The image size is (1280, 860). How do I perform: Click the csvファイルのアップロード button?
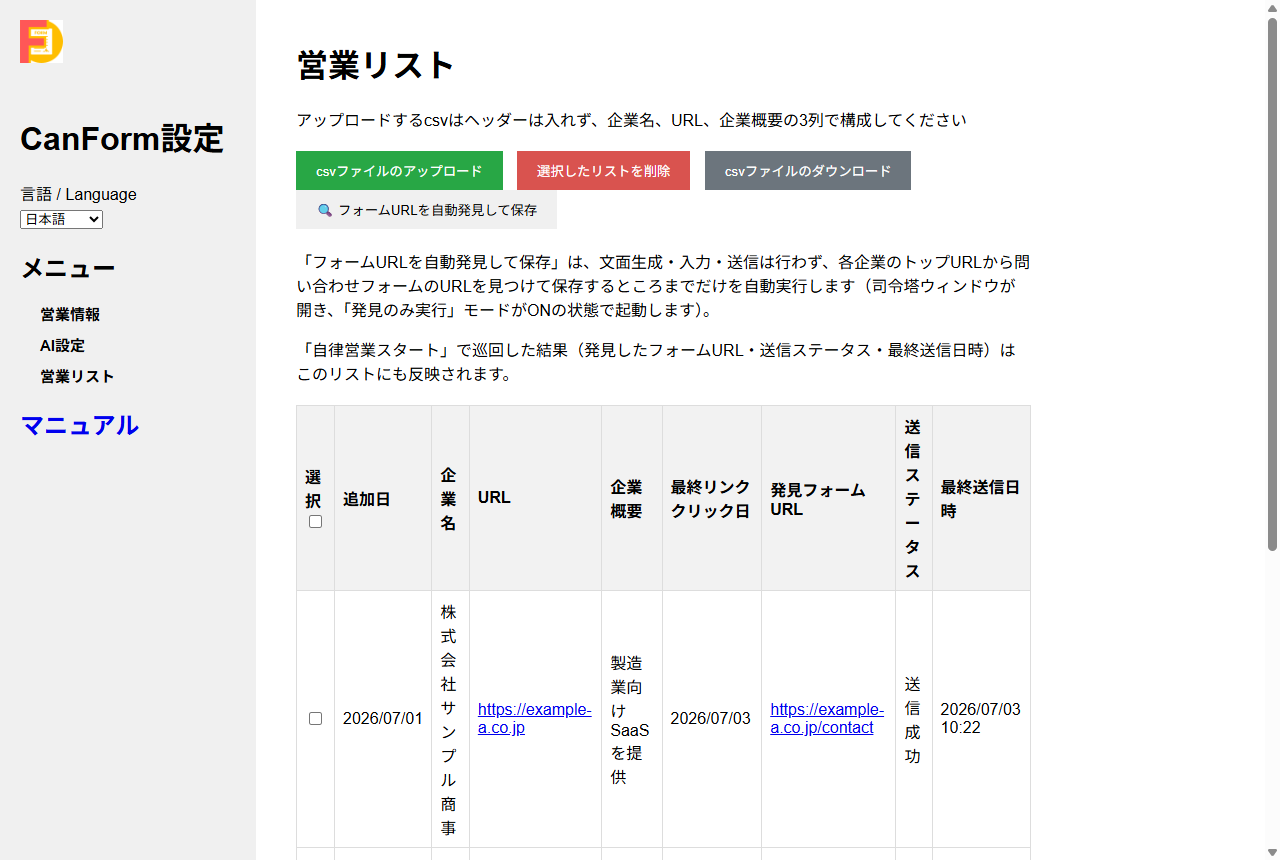[x=399, y=171]
